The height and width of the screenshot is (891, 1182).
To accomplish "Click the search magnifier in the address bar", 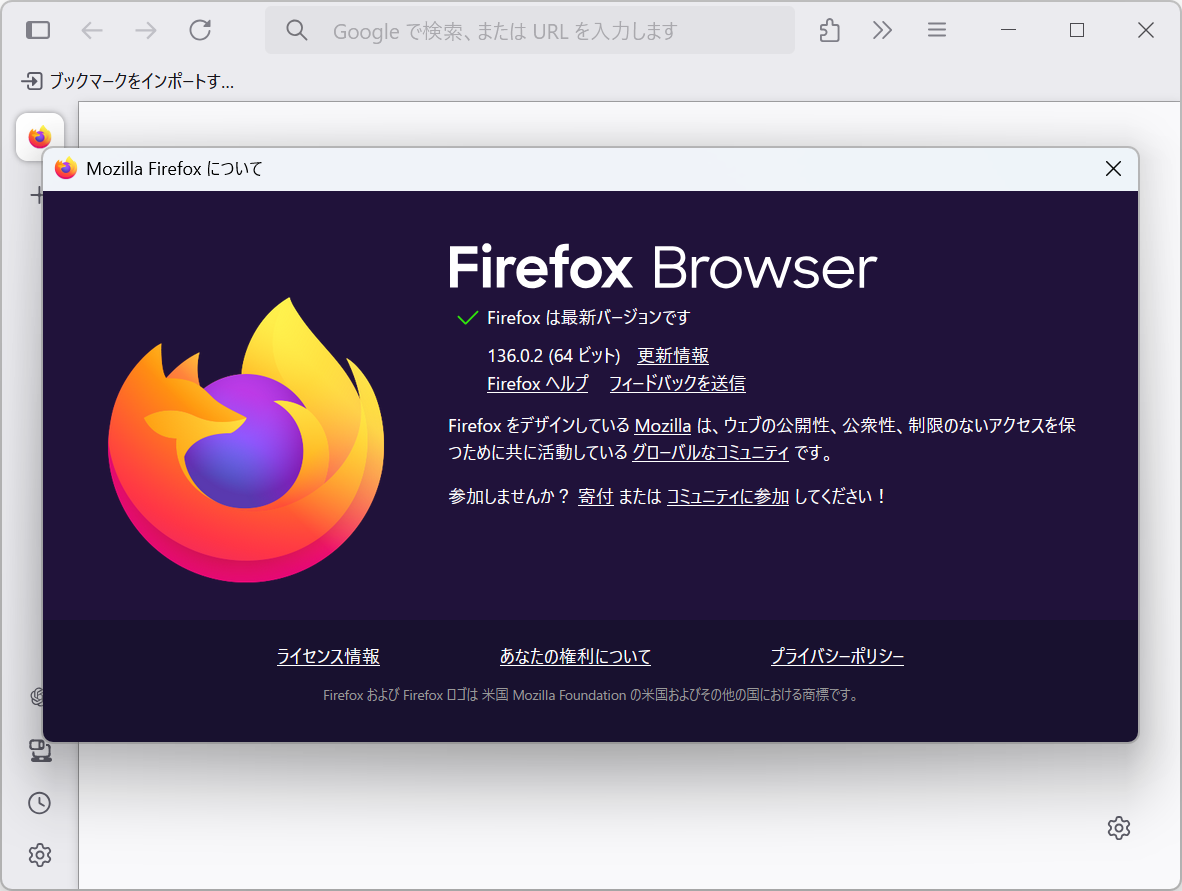I will (x=296, y=30).
